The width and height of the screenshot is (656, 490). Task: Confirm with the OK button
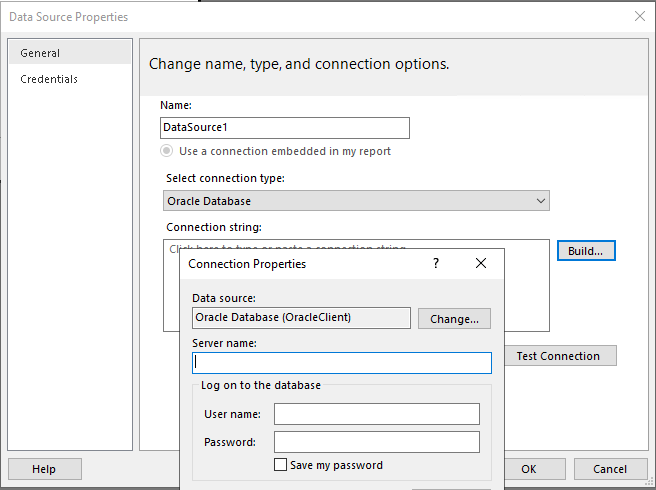pyautogui.click(x=535, y=469)
